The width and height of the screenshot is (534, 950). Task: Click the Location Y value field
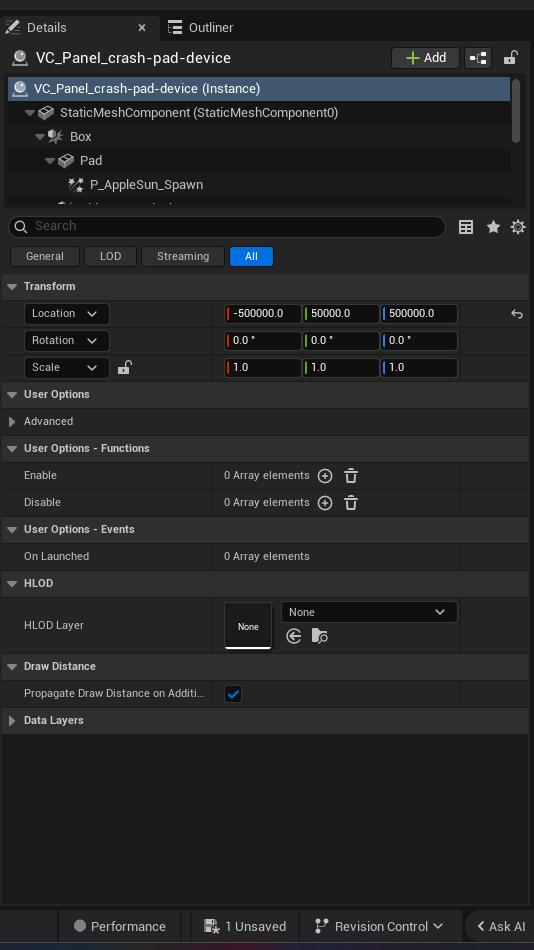341,314
